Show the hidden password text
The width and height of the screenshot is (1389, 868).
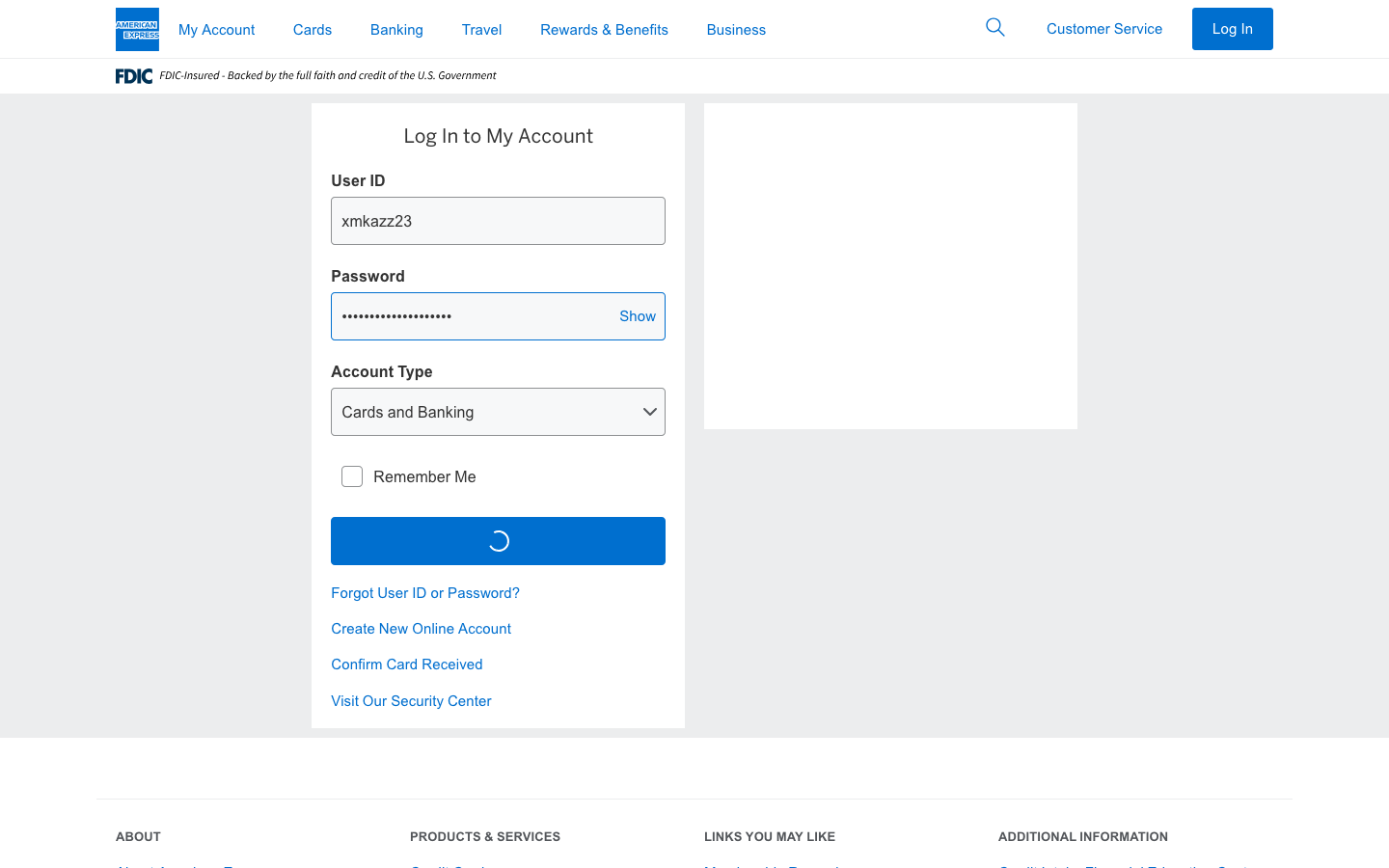coord(637,316)
